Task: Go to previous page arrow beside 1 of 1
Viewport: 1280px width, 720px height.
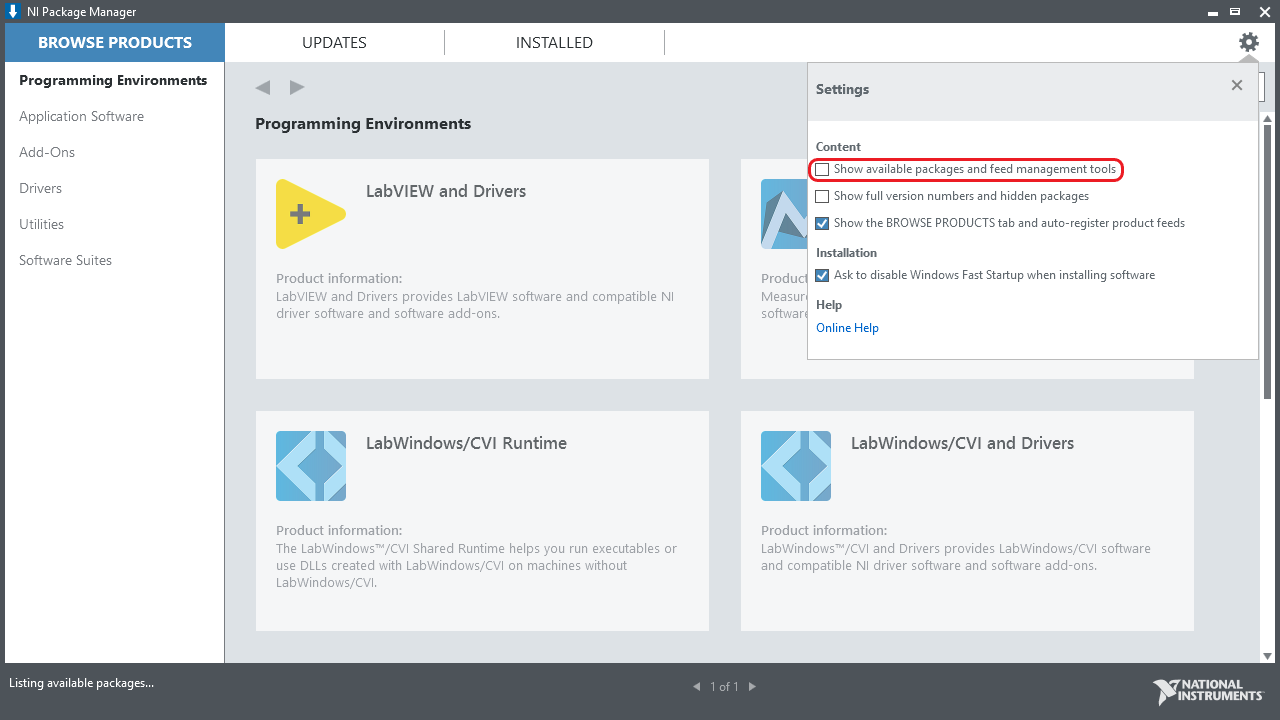Action: pyautogui.click(x=697, y=687)
